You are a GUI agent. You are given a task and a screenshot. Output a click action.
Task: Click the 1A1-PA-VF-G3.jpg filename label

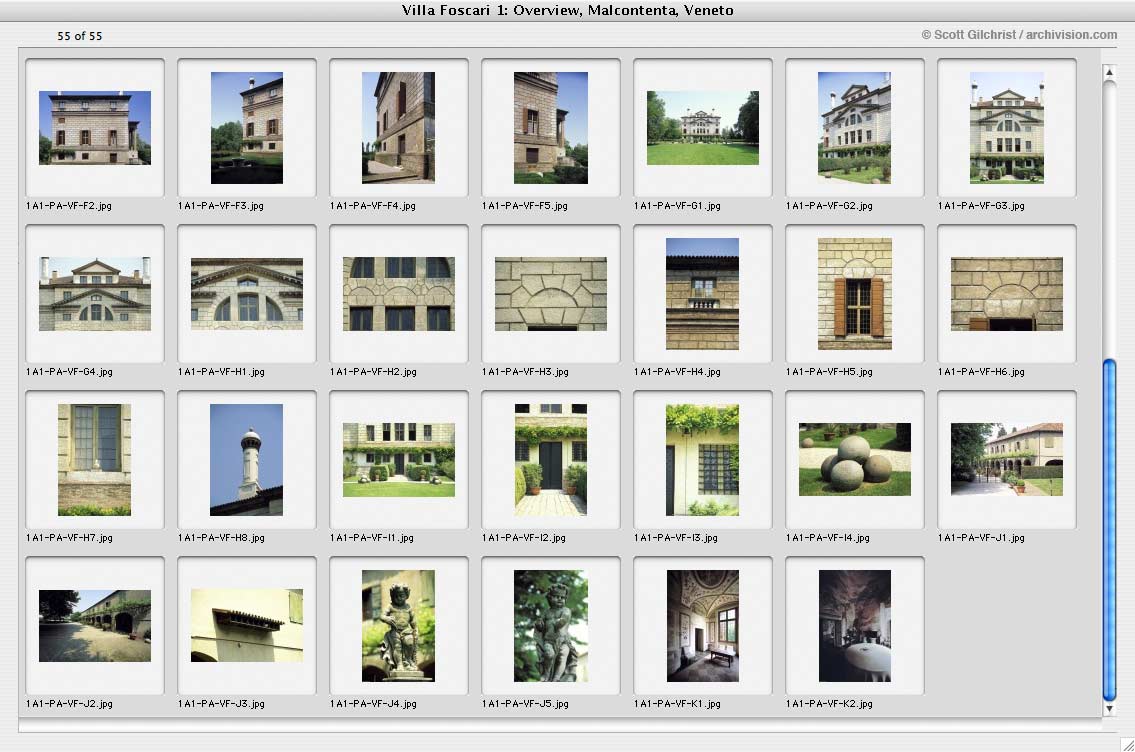(982, 206)
